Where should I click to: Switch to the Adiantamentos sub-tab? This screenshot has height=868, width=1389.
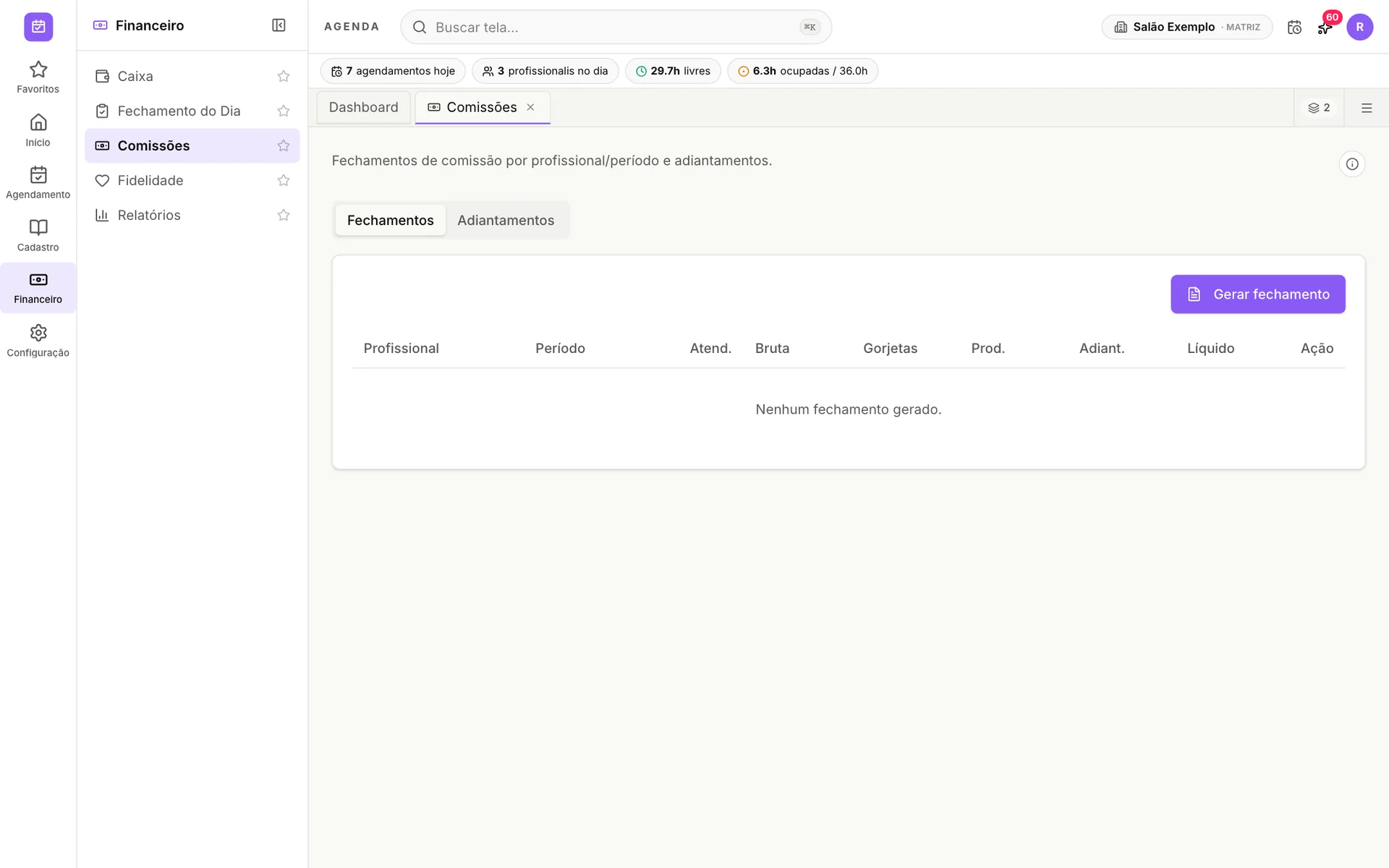point(506,220)
